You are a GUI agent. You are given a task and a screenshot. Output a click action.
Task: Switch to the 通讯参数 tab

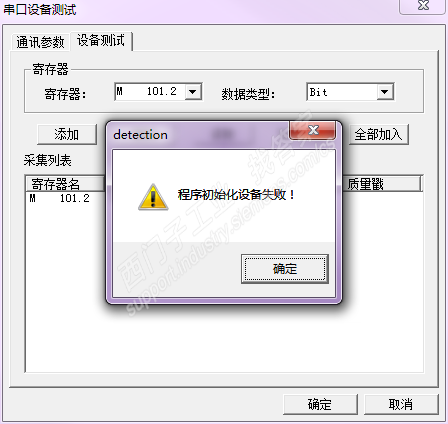40,42
